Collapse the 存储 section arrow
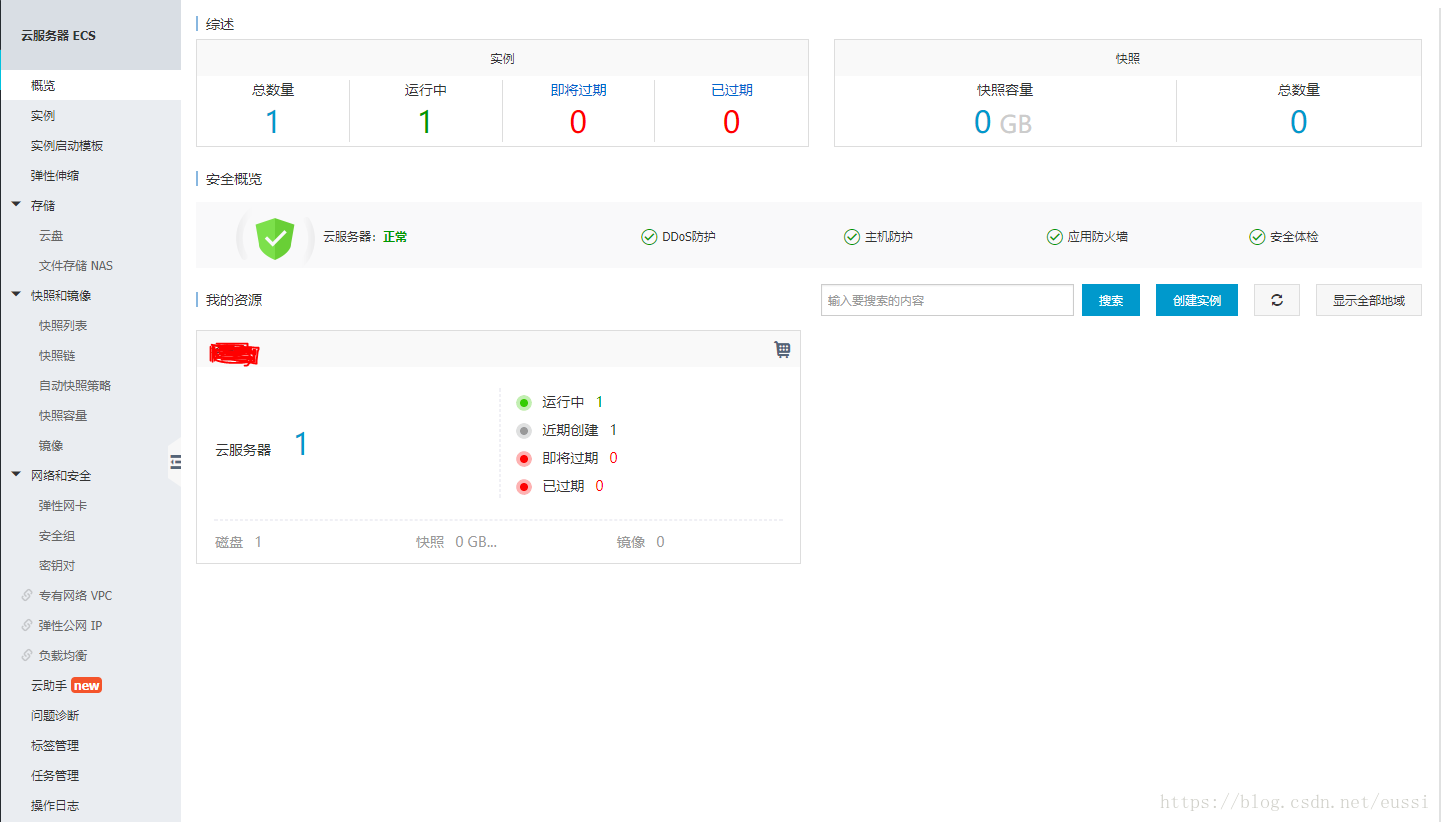The image size is (1441, 822). 16,205
